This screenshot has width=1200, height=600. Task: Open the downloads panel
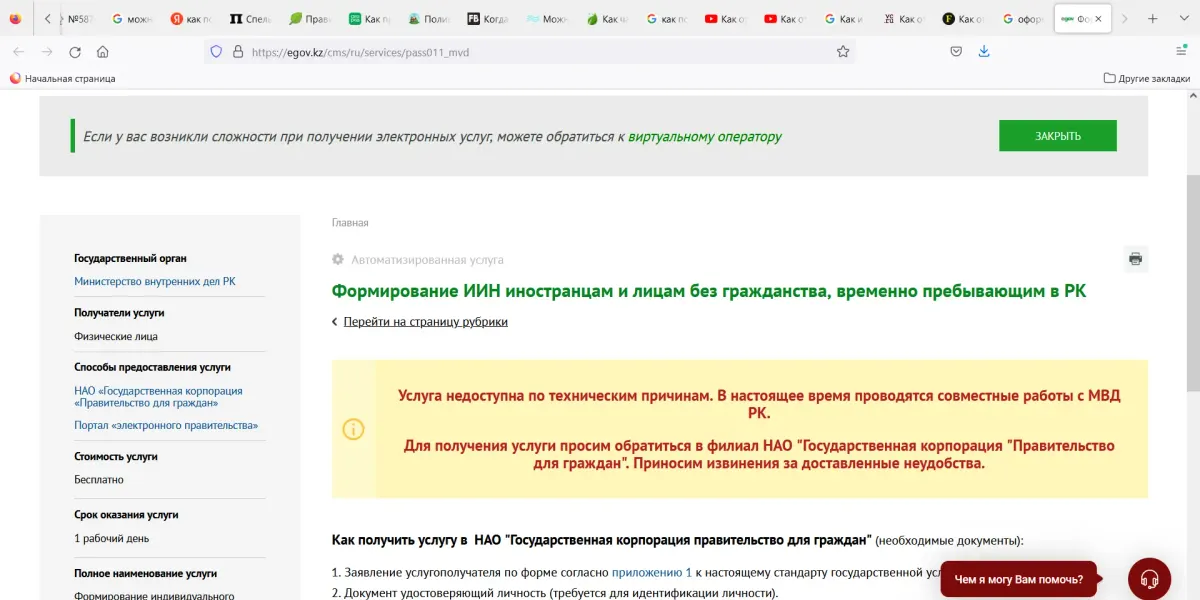(x=984, y=52)
